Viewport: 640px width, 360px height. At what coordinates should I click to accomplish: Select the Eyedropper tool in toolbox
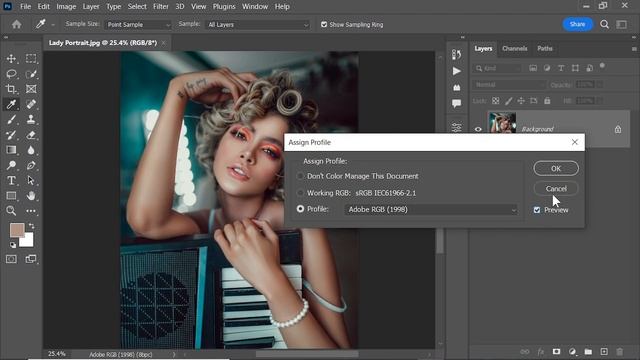(11, 104)
